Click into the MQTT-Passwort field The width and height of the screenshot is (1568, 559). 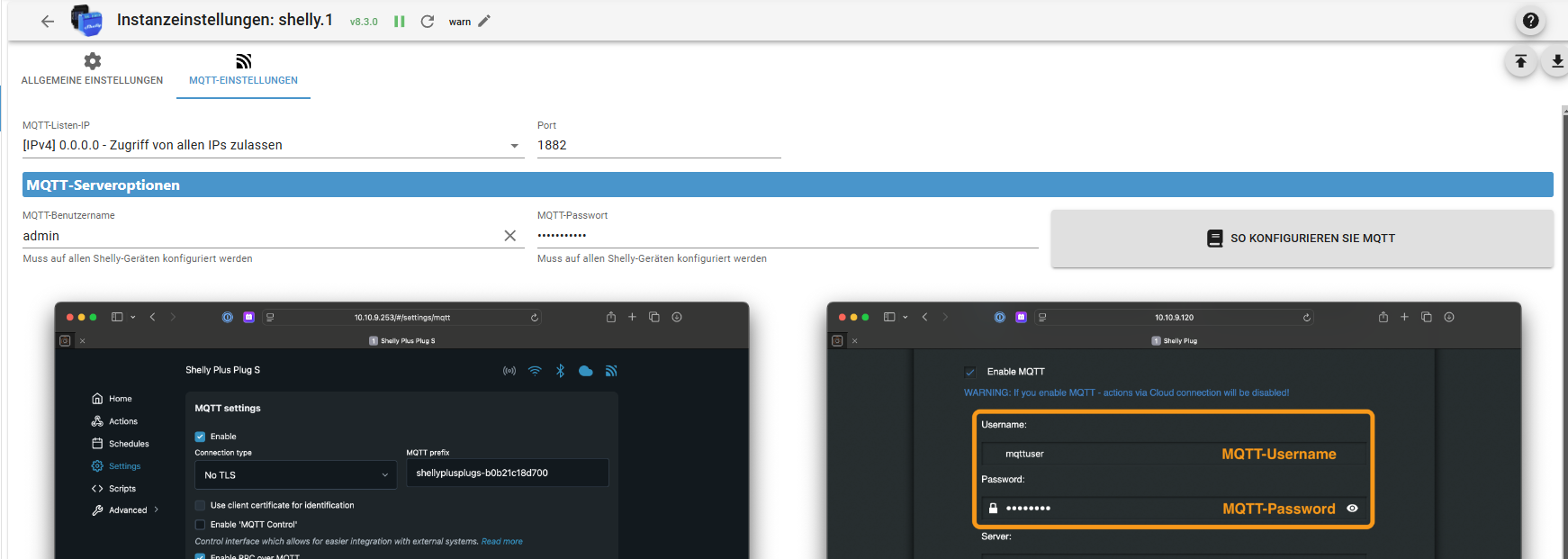click(x=788, y=236)
